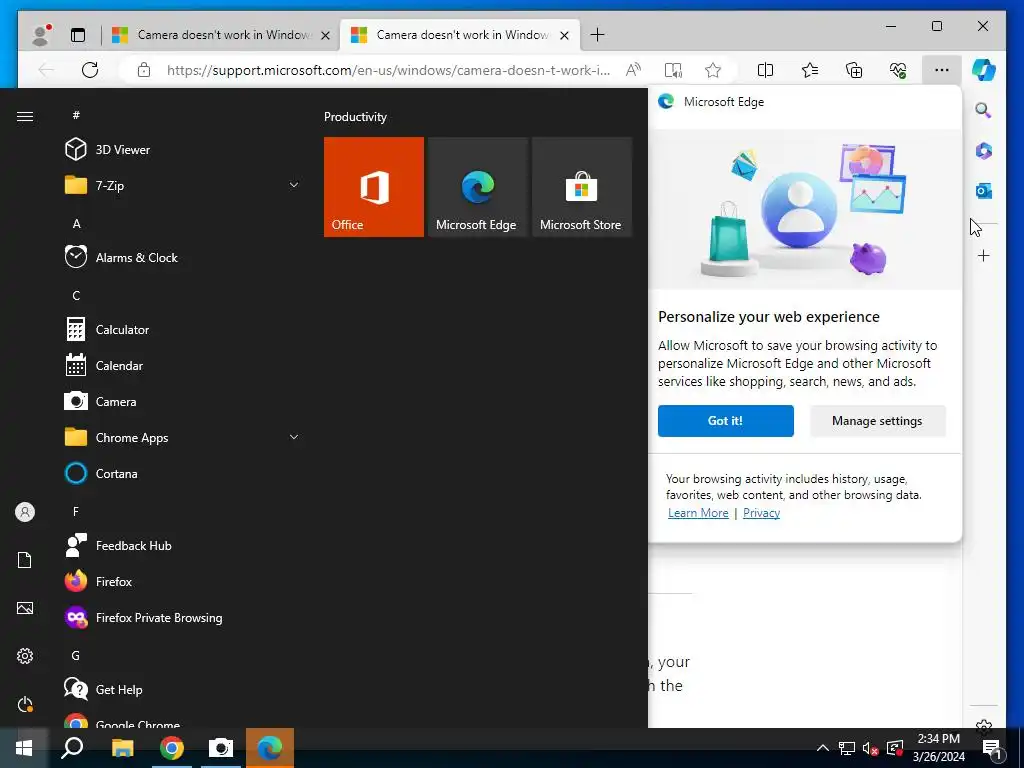Open sidebar Search

984,110
